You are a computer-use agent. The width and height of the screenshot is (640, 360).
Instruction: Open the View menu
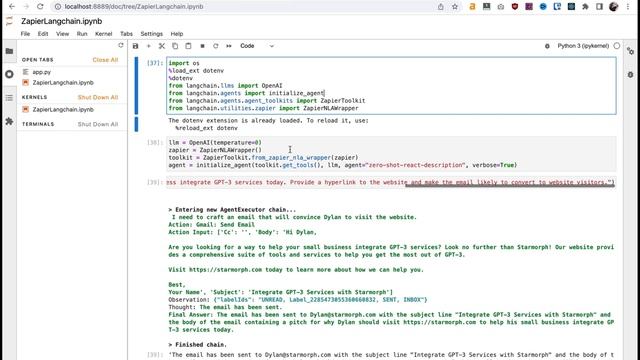[x=62, y=34]
